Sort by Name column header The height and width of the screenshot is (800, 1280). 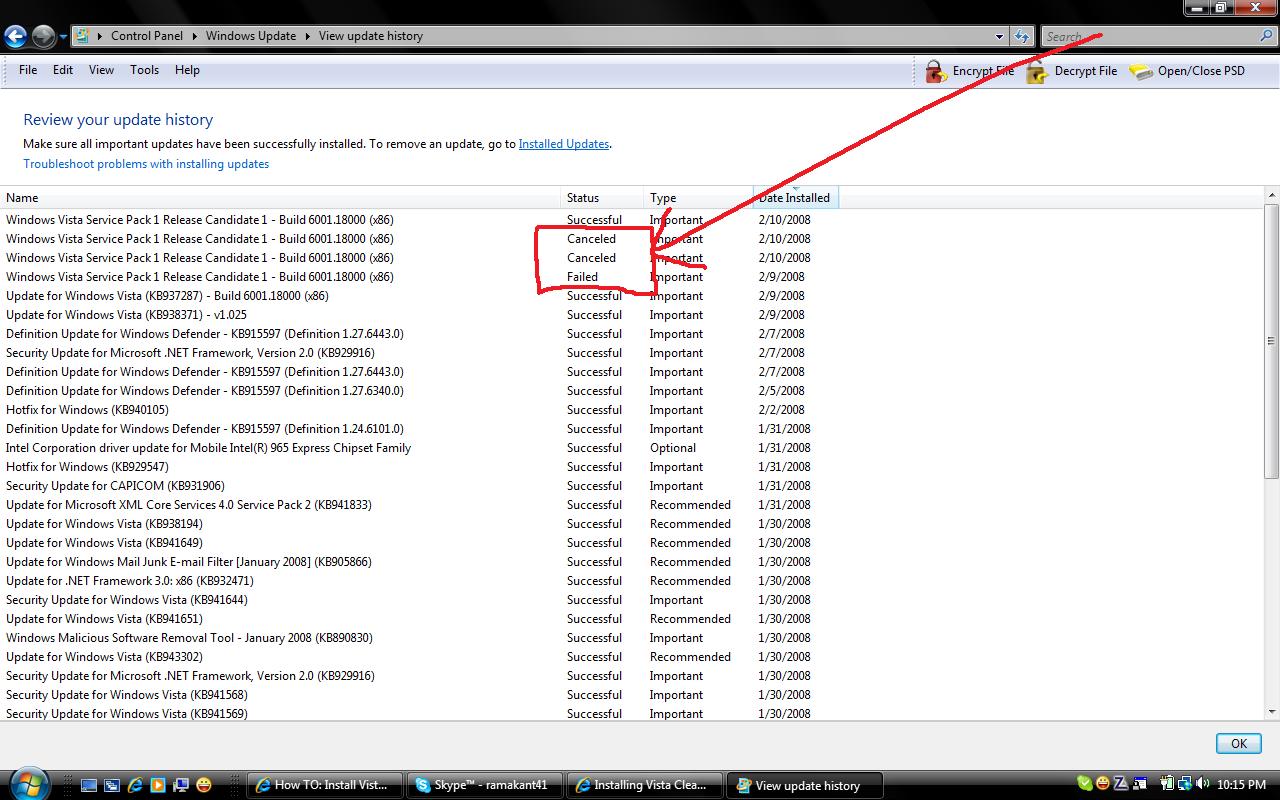(x=280, y=198)
